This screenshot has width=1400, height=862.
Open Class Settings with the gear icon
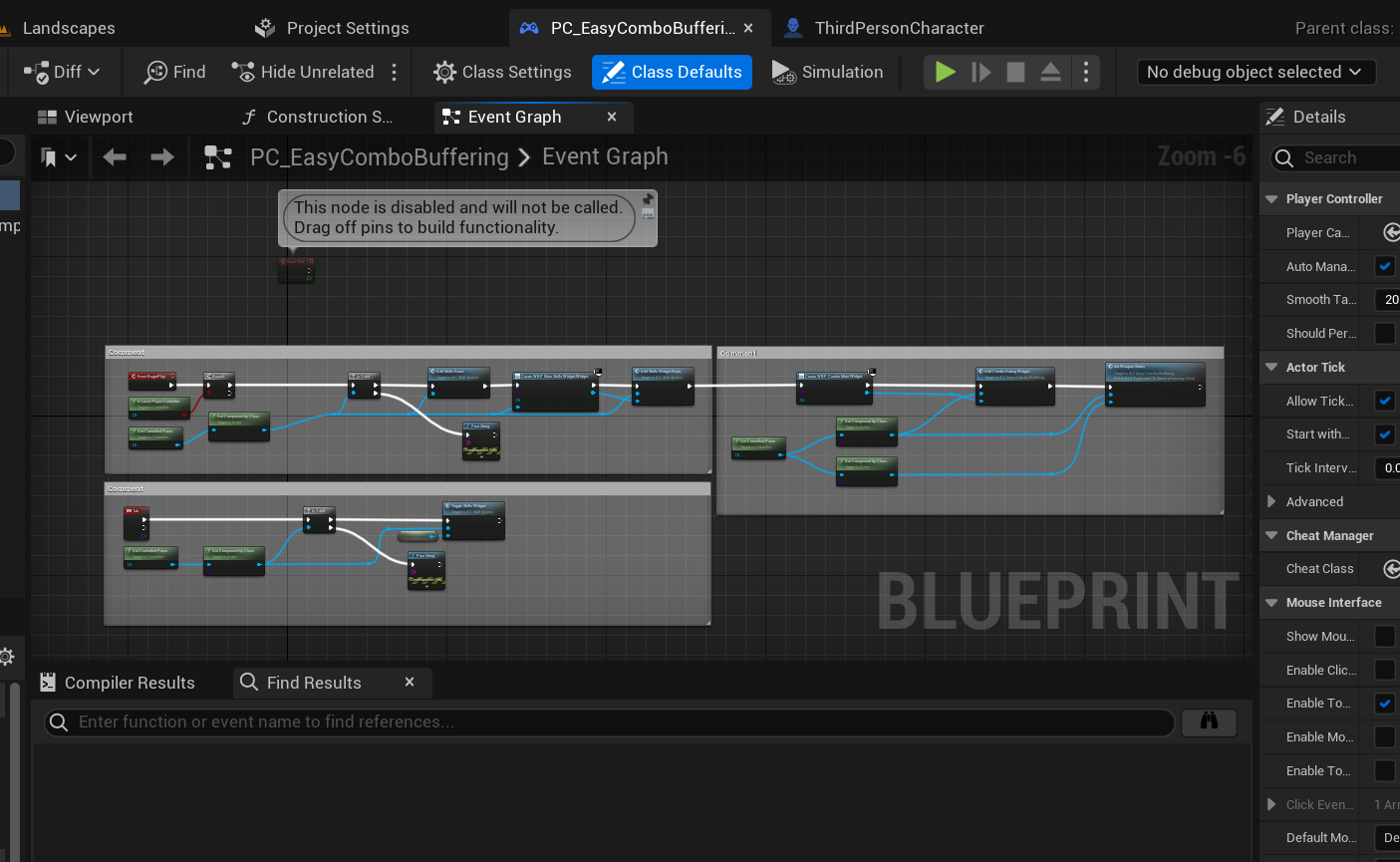[x=502, y=71]
